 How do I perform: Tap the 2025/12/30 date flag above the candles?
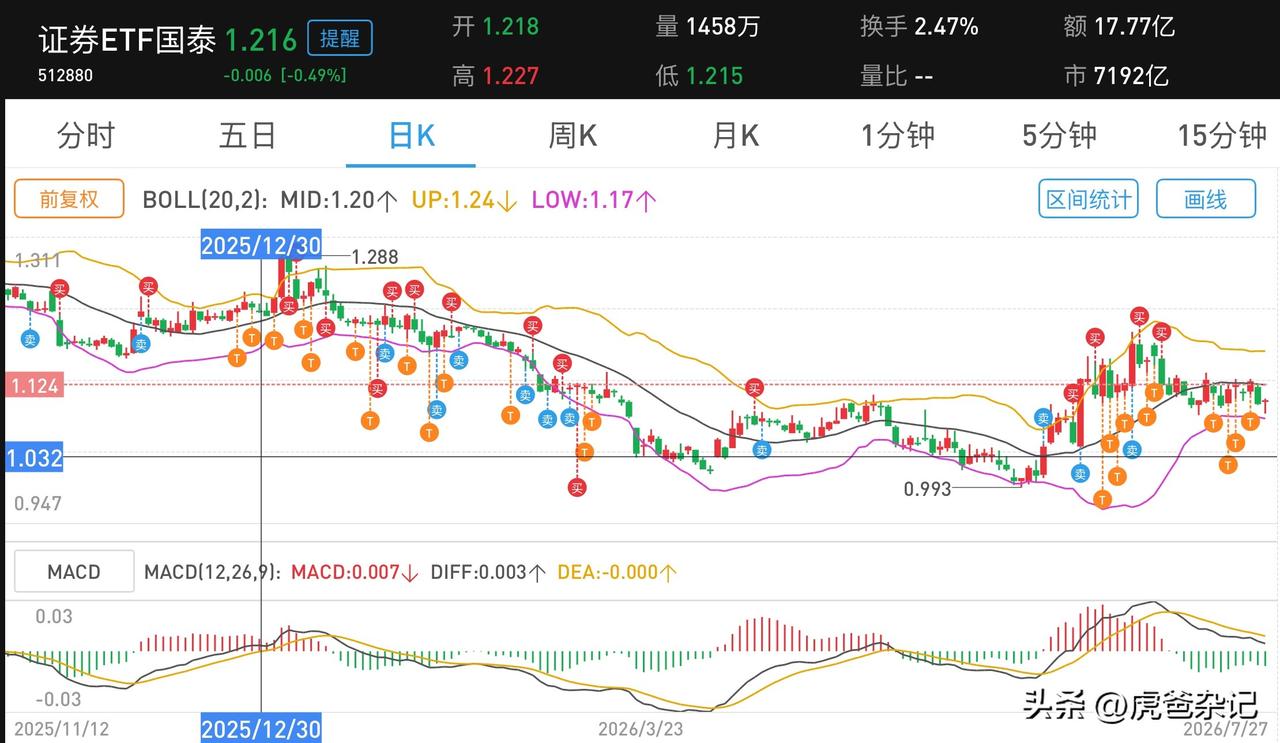(261, 245)
